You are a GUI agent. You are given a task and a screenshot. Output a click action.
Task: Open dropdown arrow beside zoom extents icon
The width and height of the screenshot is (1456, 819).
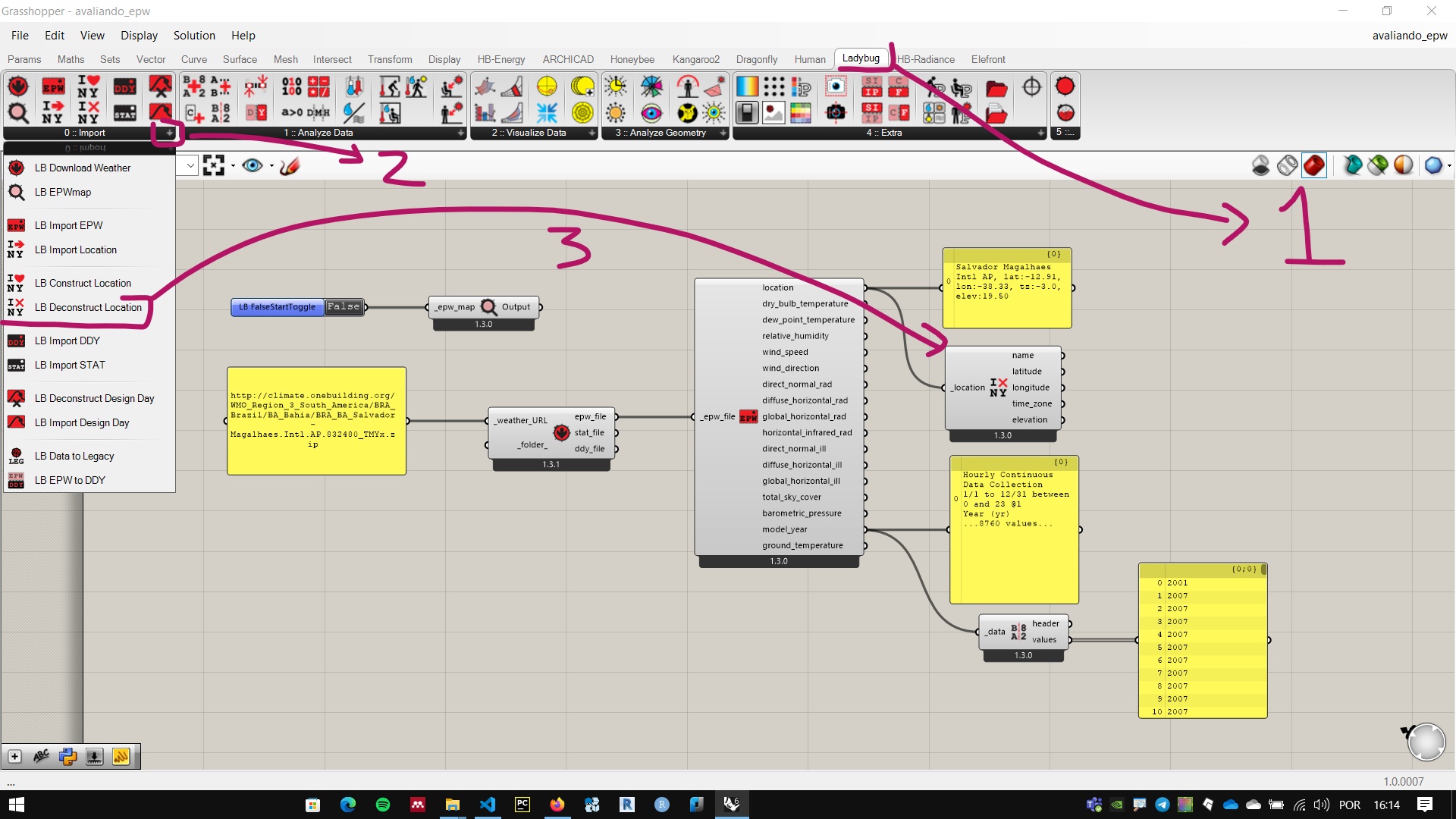(233, 165)
